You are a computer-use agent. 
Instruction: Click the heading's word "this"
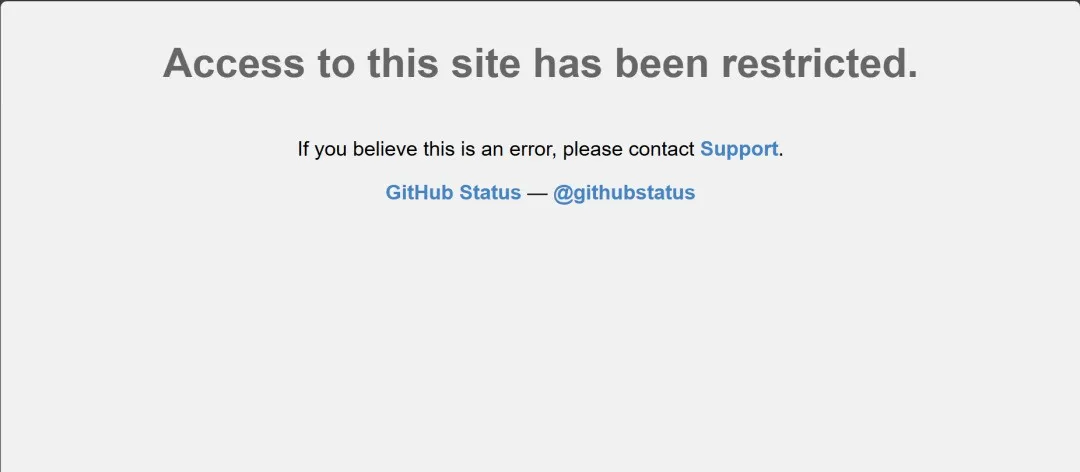(x=402, y=63)
